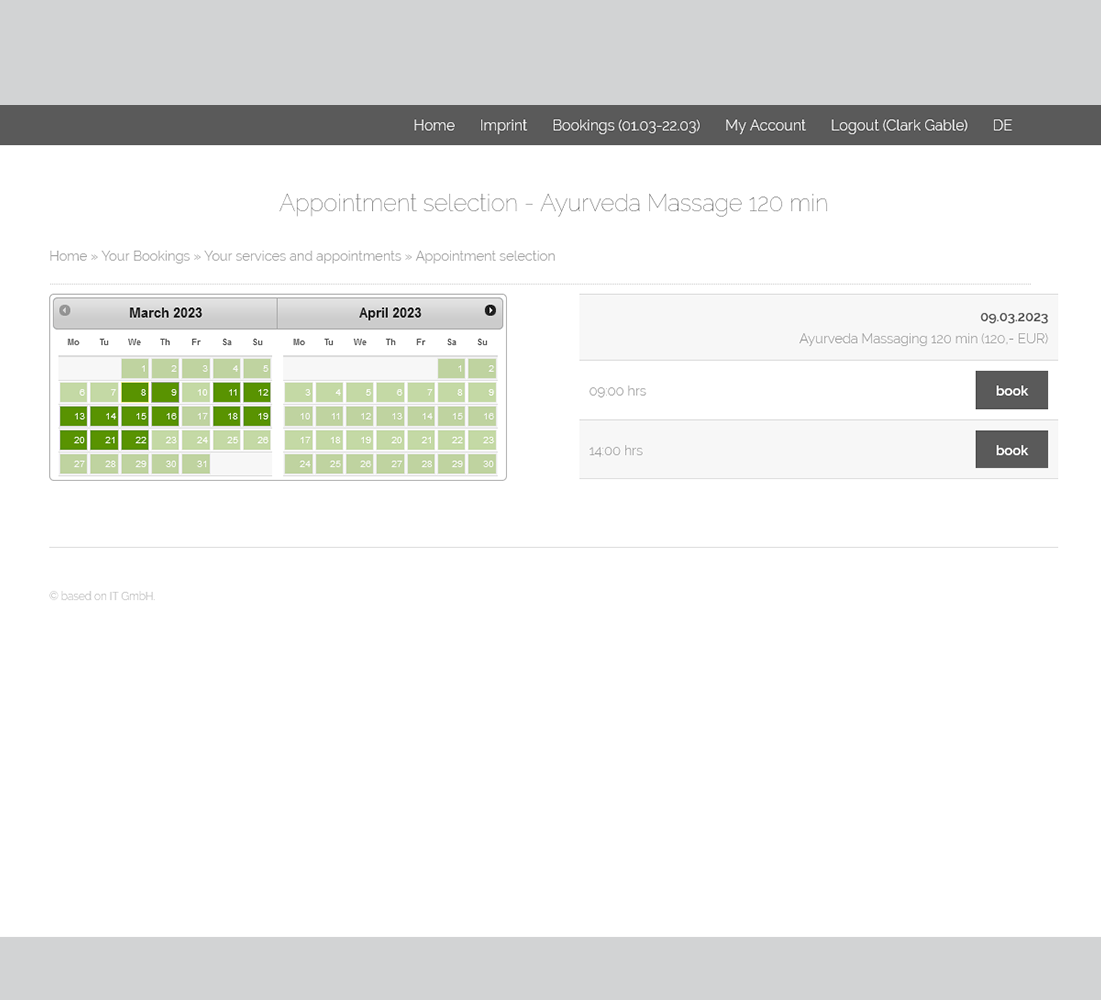Select March 20 date

[x=73, y=440]
